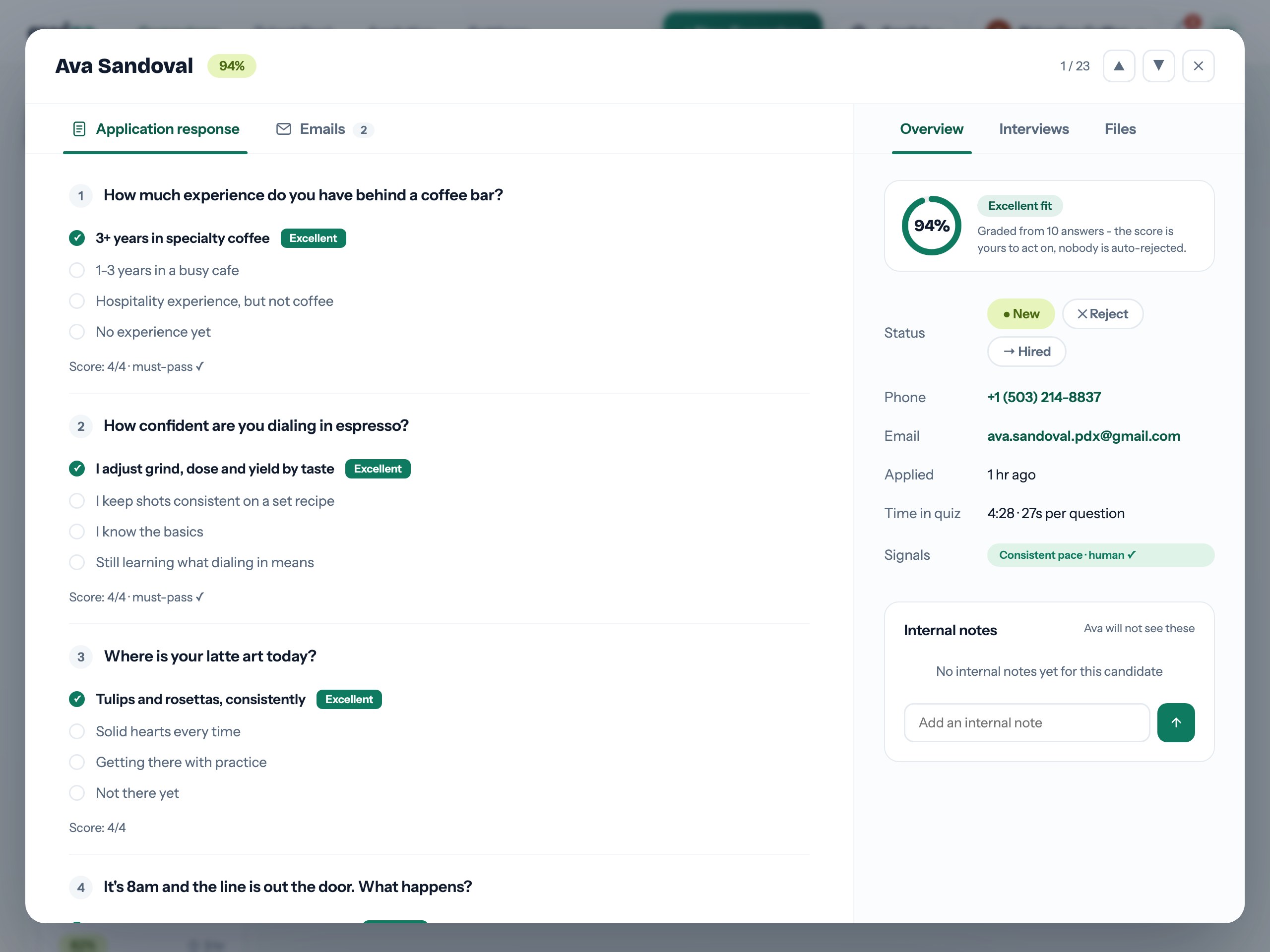Close the Ava Sandoval candidate panel

[1198, 66]
